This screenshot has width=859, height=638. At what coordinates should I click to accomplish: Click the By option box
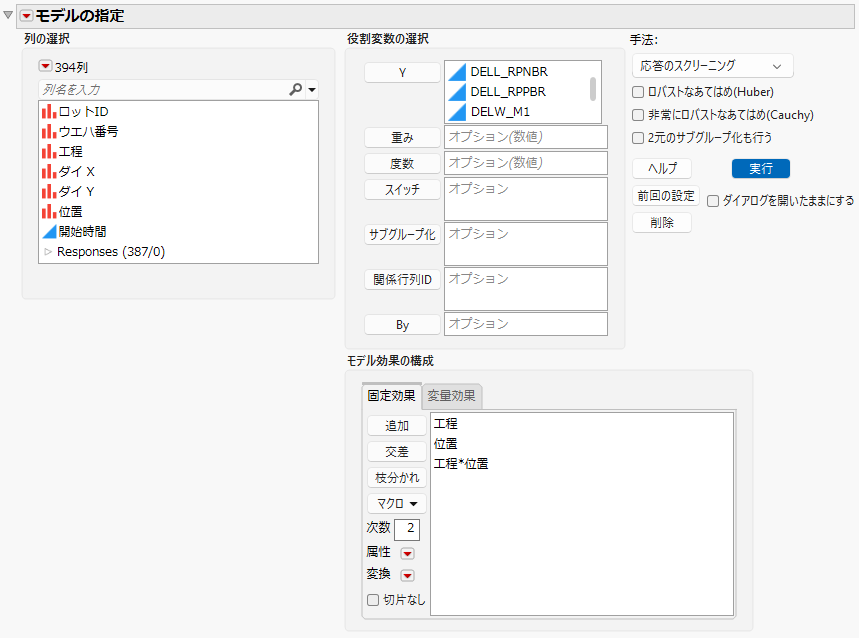[525, 324]
